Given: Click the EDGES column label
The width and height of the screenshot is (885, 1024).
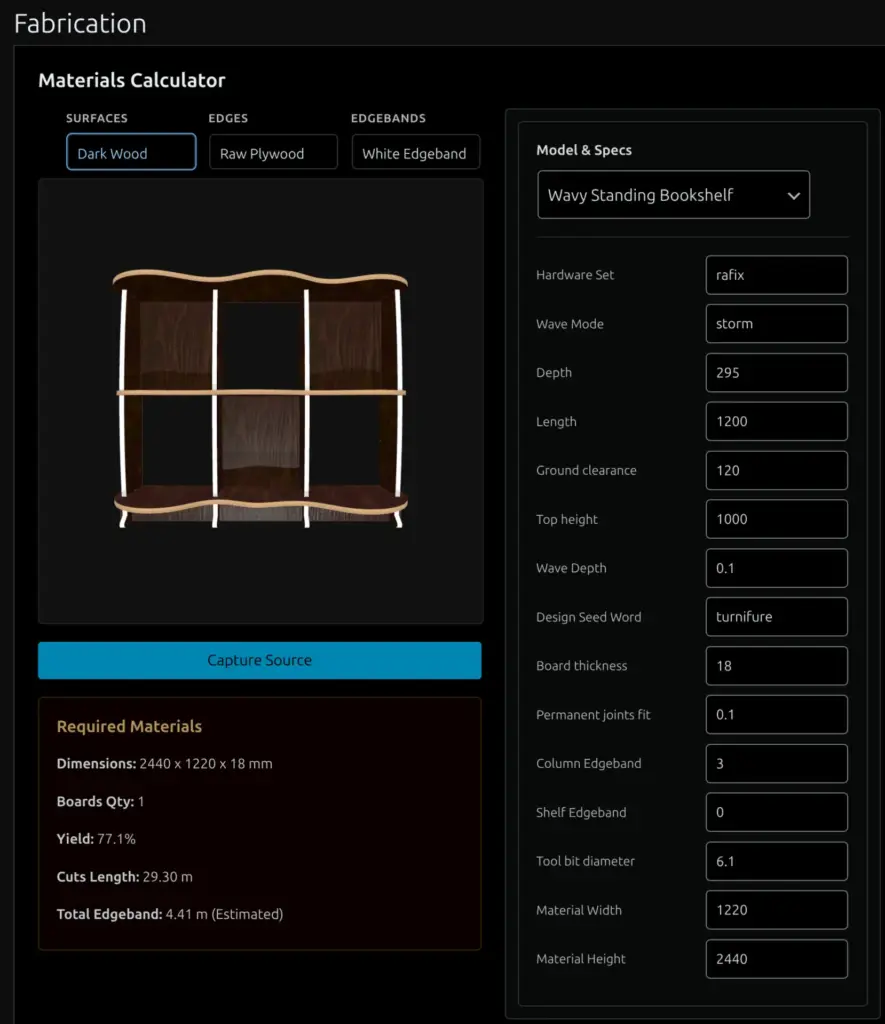Looking at the screenshot, I should [228, 118].
